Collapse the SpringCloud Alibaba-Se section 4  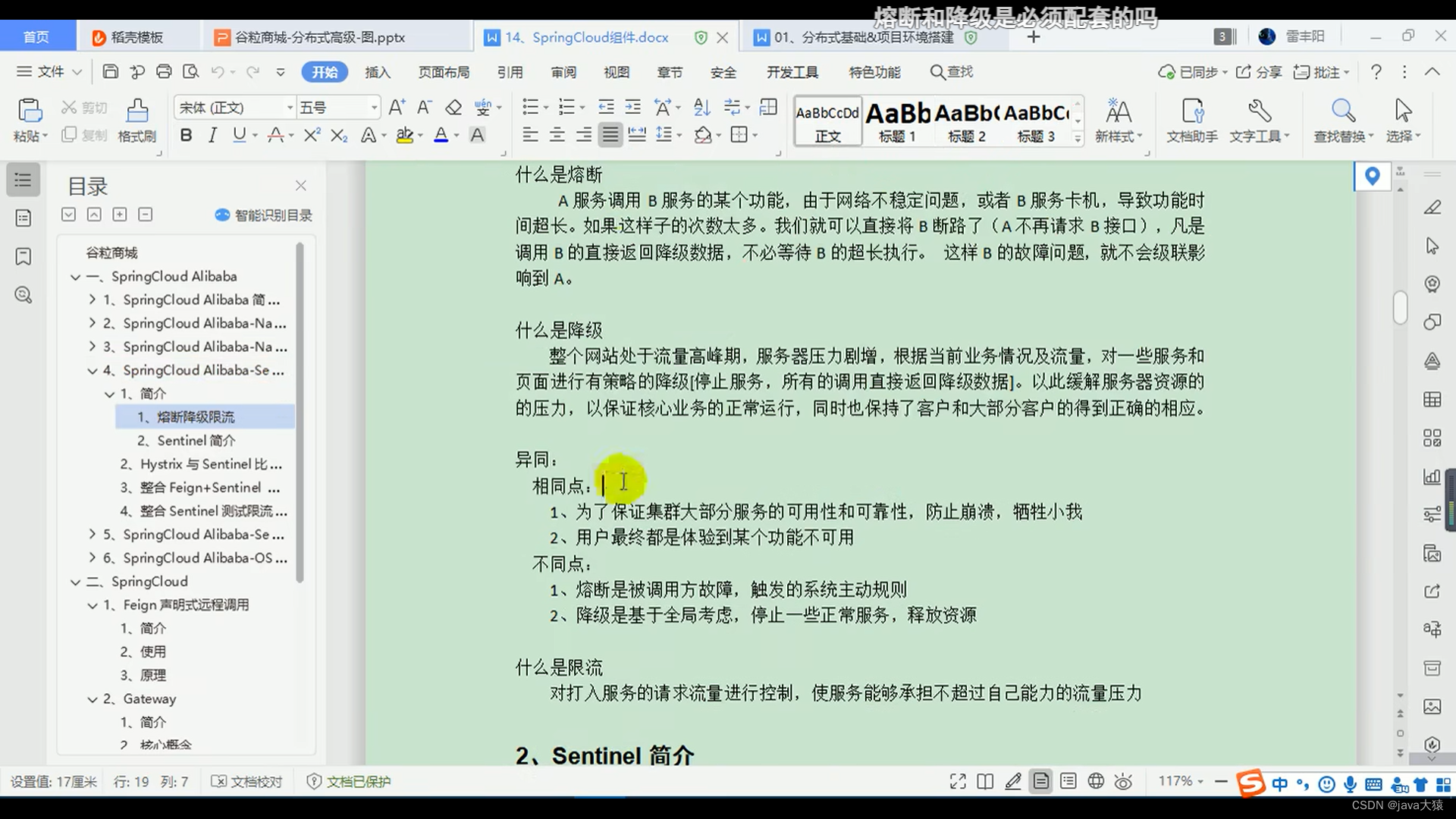click(x=93, y=371)
